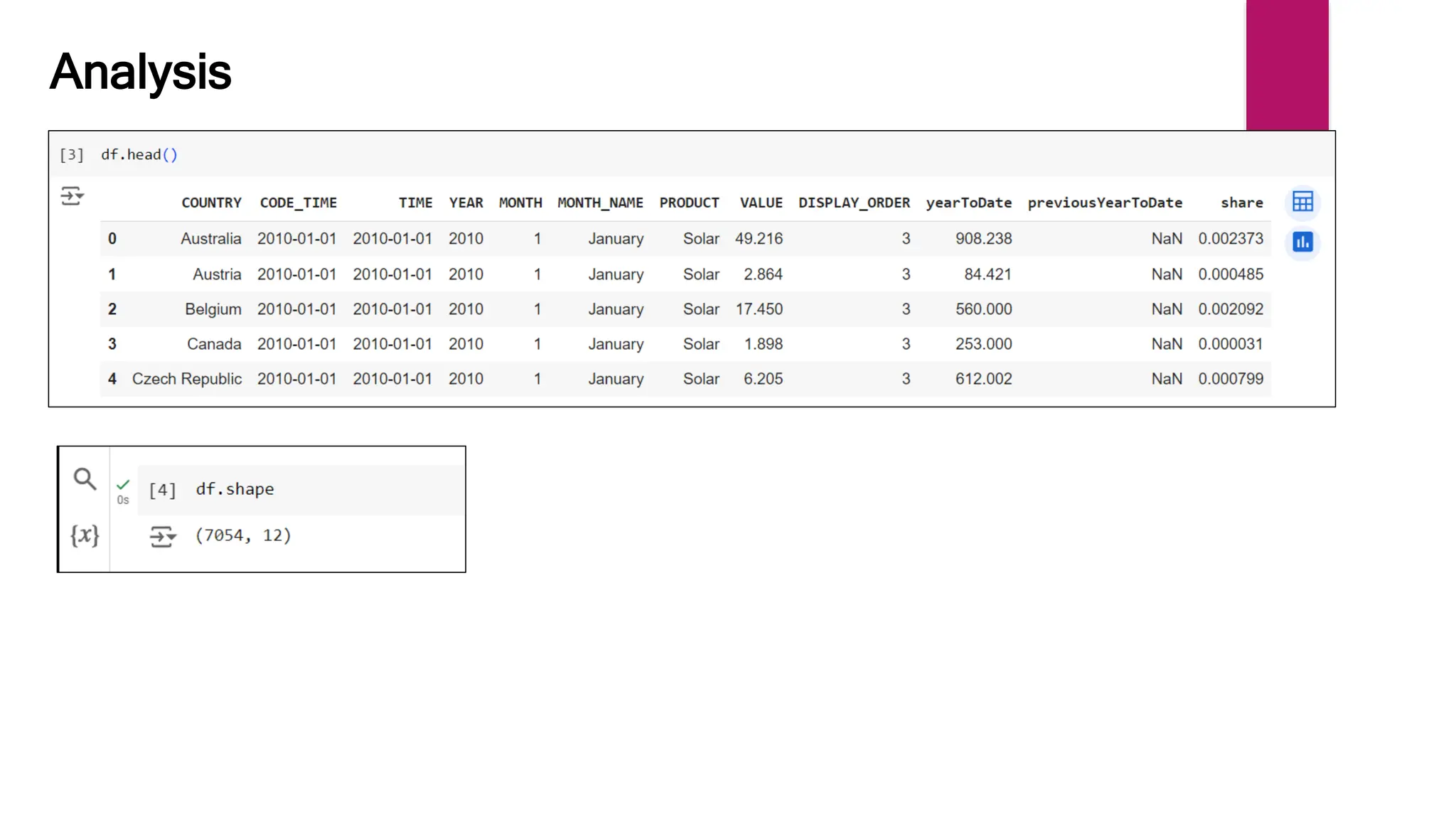Click the VALUE column header

pos(761,203)
